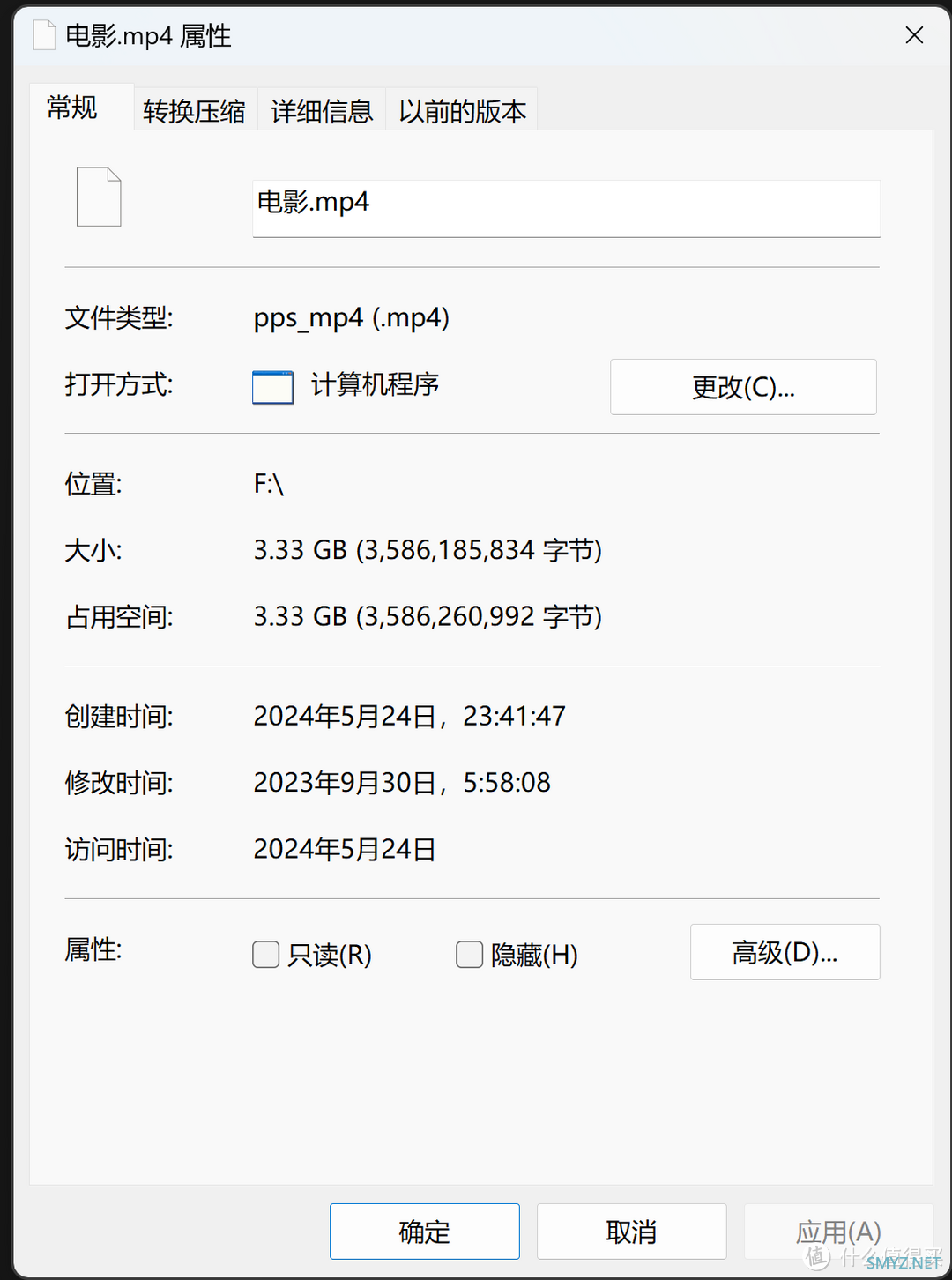Viewport: 952px width, 1280px height.
Task: Close the 电影.mp4 属性 dialog
Action: tap(914, 35)
